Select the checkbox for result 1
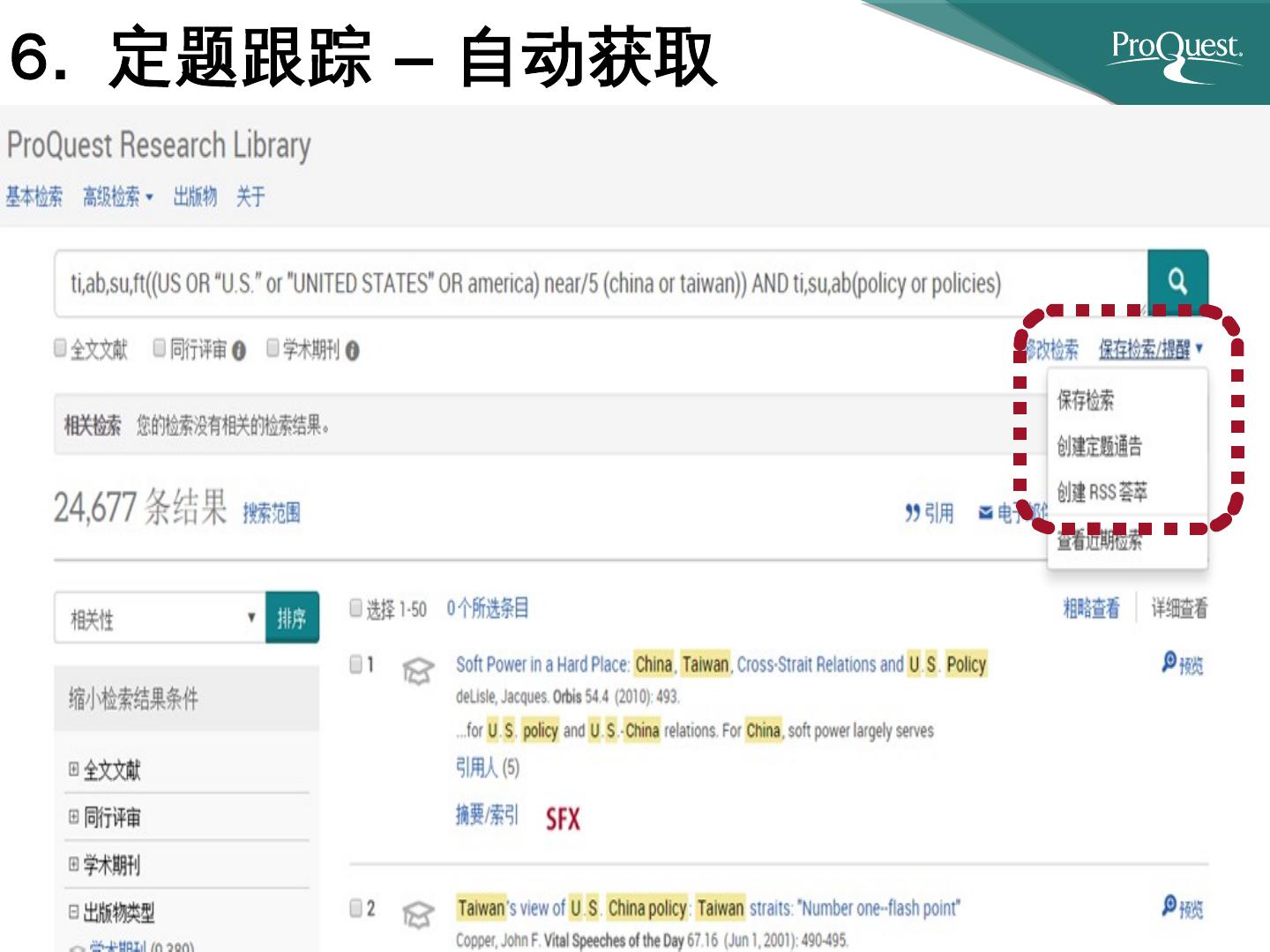The height and width of the screenshot is (952, 1270). click(355, 664)
